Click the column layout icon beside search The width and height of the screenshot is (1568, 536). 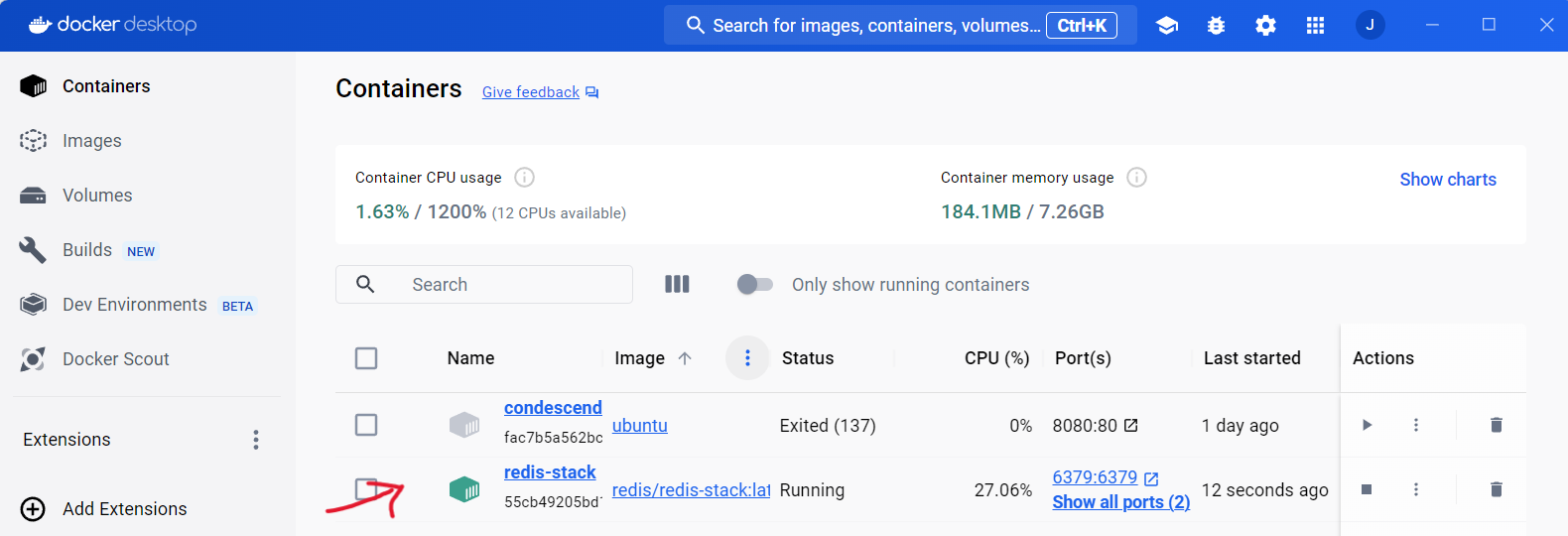click(x=677, y=285)
